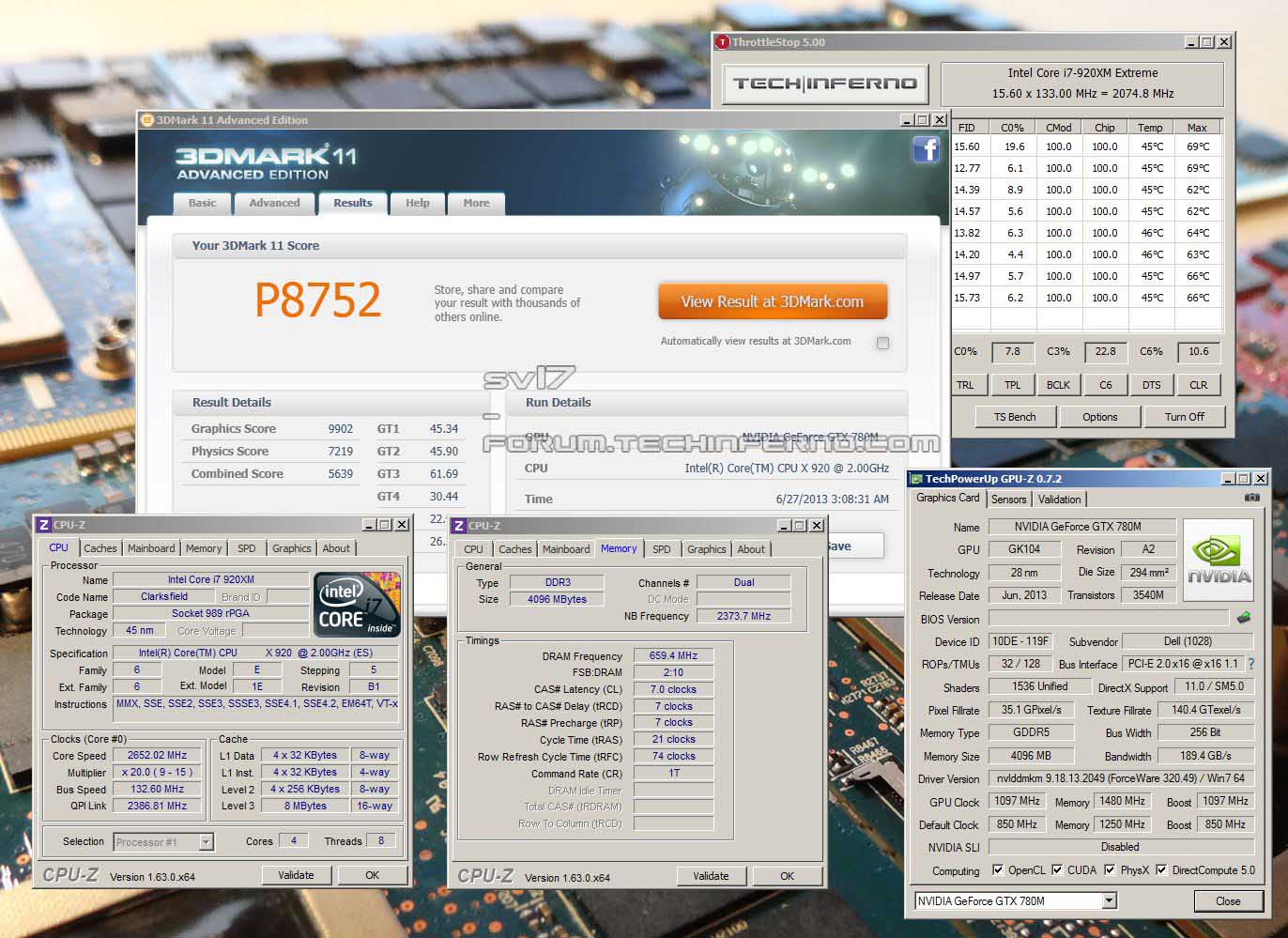Toggle the PhysX checkbox
1288x938 pixels.
1110,870
